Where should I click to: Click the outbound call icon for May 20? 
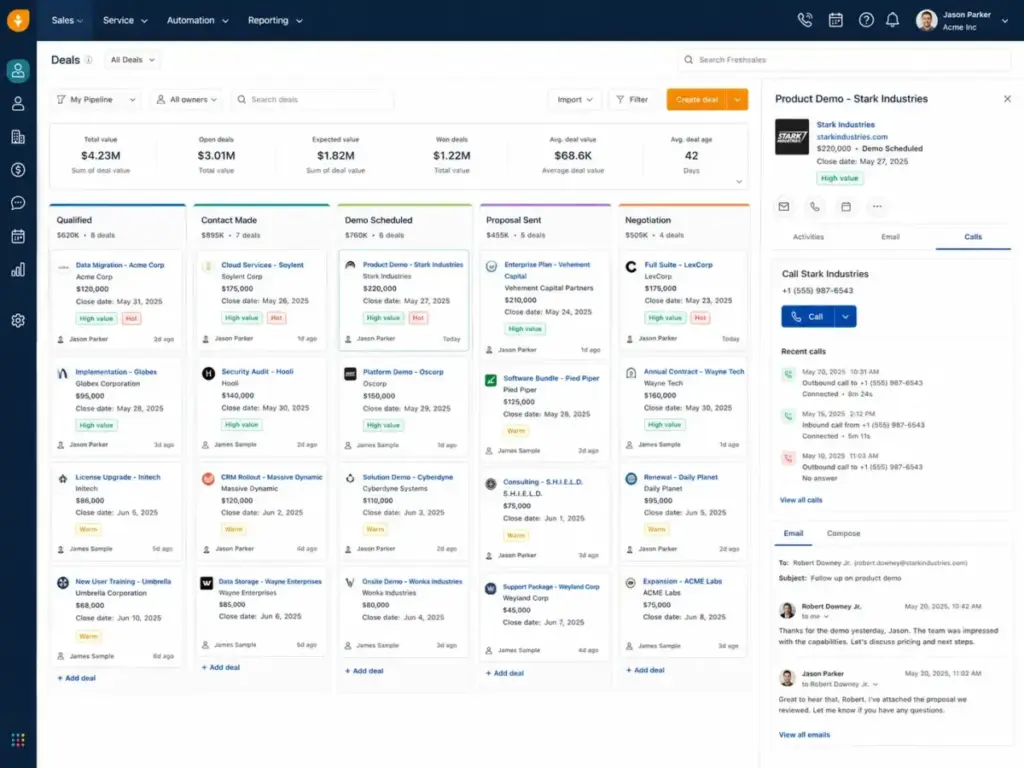tap(788, 374)
